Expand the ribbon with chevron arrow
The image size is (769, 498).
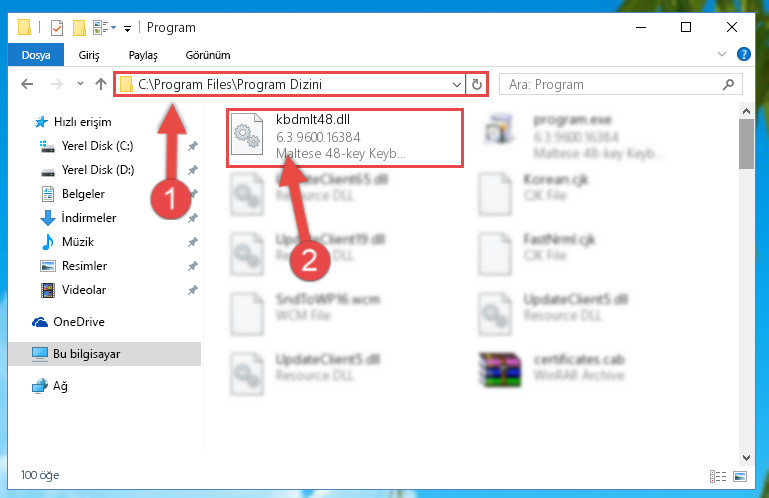pos(721,54)
